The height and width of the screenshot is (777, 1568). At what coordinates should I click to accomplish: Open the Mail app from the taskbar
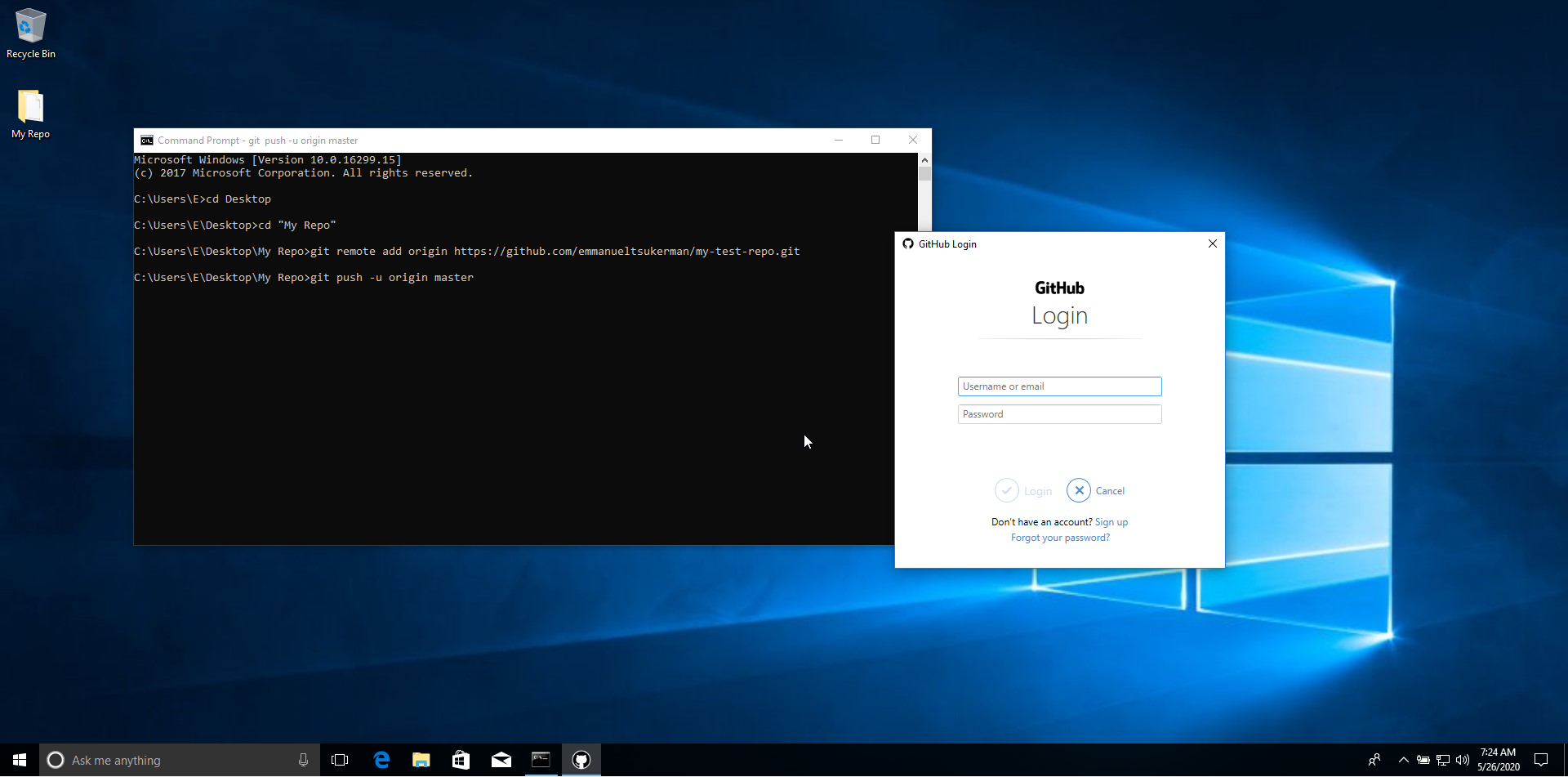501,760
